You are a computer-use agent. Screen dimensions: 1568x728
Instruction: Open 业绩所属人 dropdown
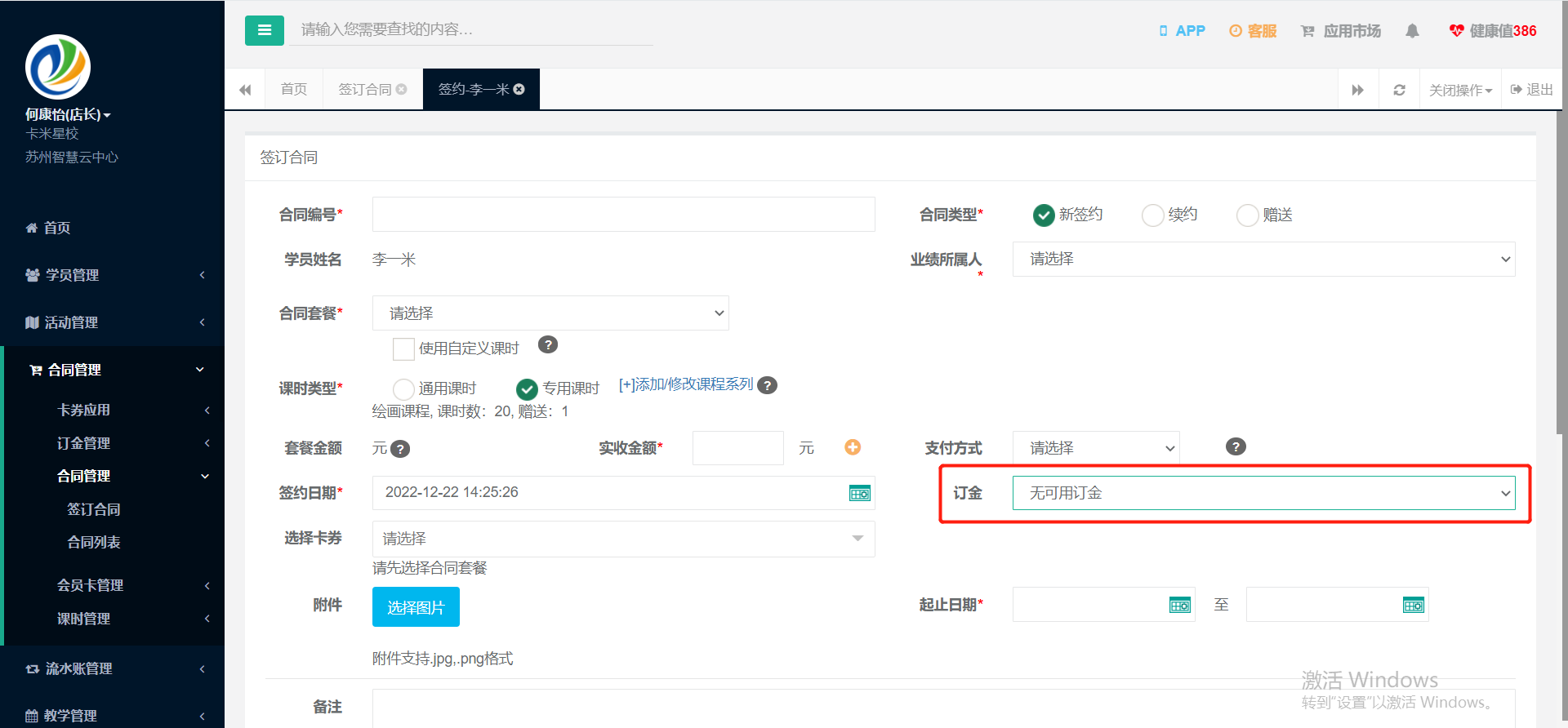[1263, 260]
